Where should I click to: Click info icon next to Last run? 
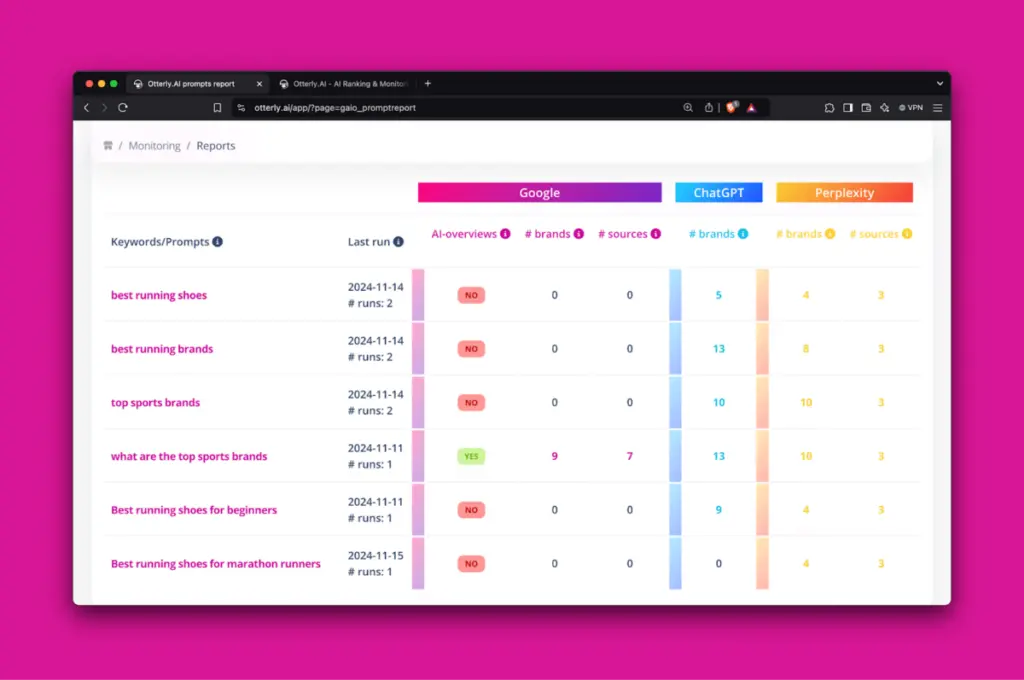click(x=399, y=242)
